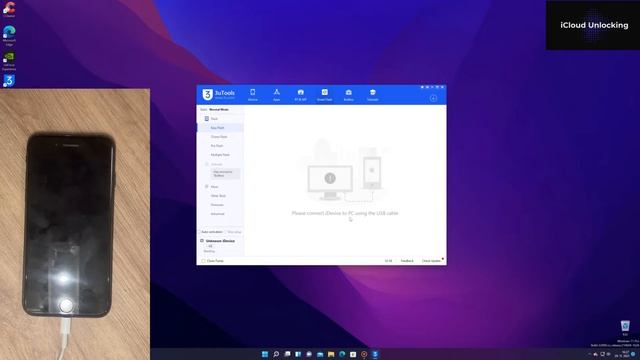Open Task View from the taskbar

pyautogui.click(x=287, y=354)
